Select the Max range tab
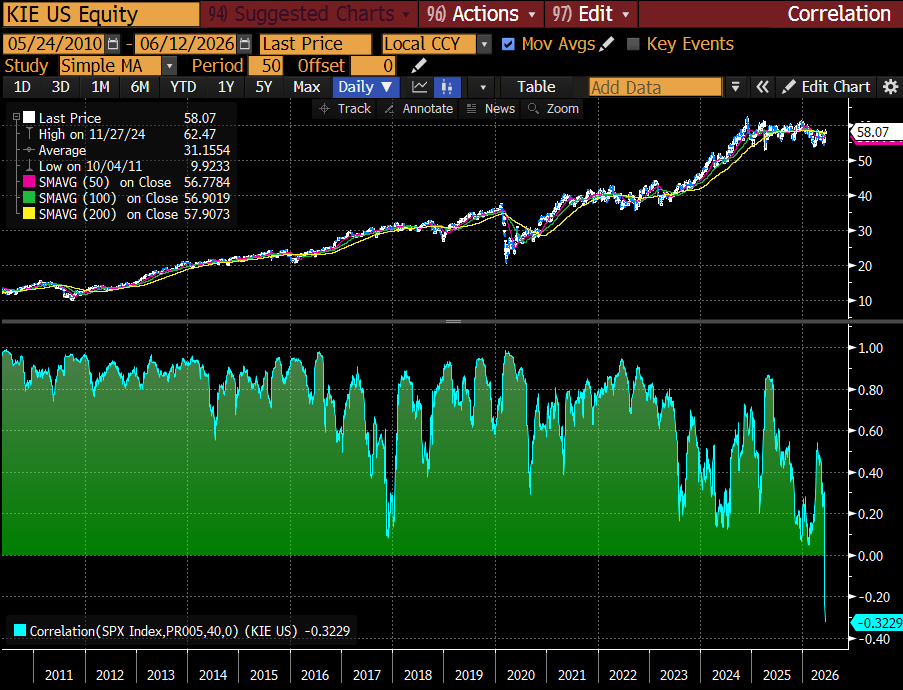This screenshot has height=690, width=903. tap(306, 87)
